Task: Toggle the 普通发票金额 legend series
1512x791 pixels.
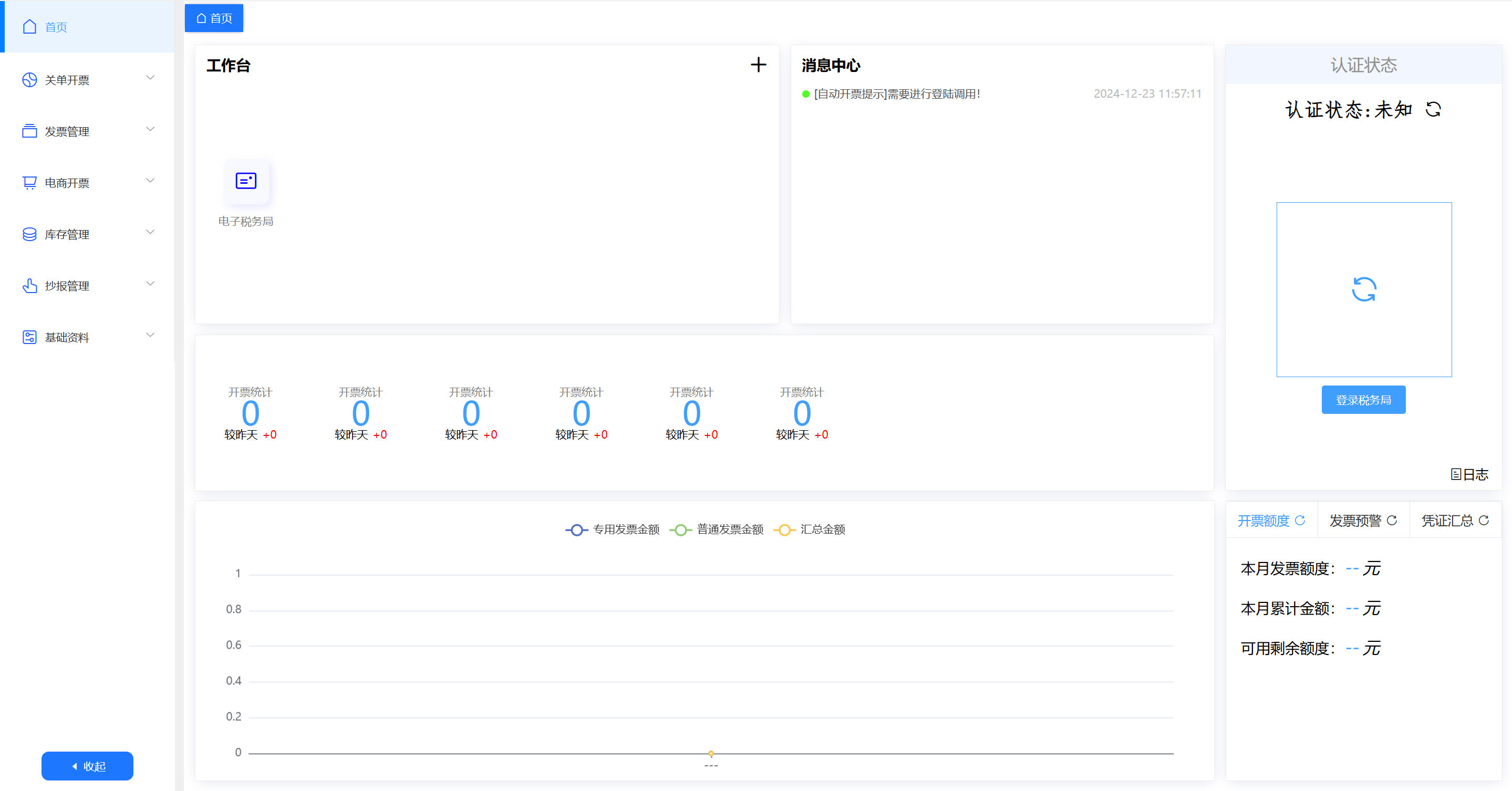Action: tap(716, 530)
